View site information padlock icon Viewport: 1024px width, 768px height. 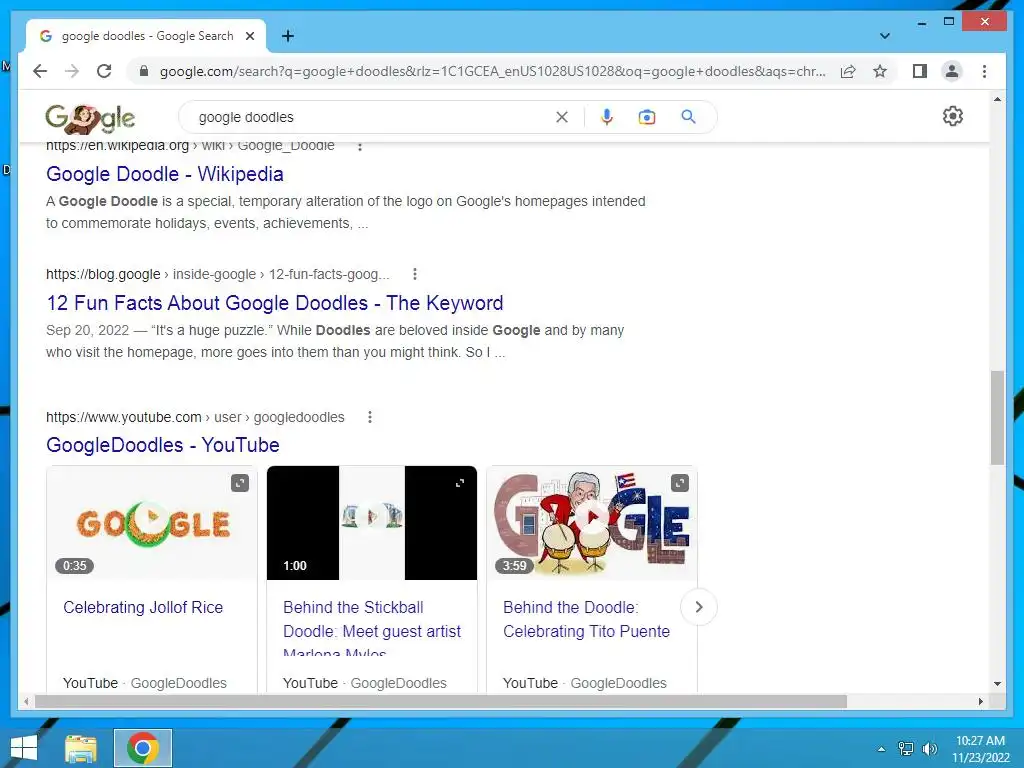(144, 71)
